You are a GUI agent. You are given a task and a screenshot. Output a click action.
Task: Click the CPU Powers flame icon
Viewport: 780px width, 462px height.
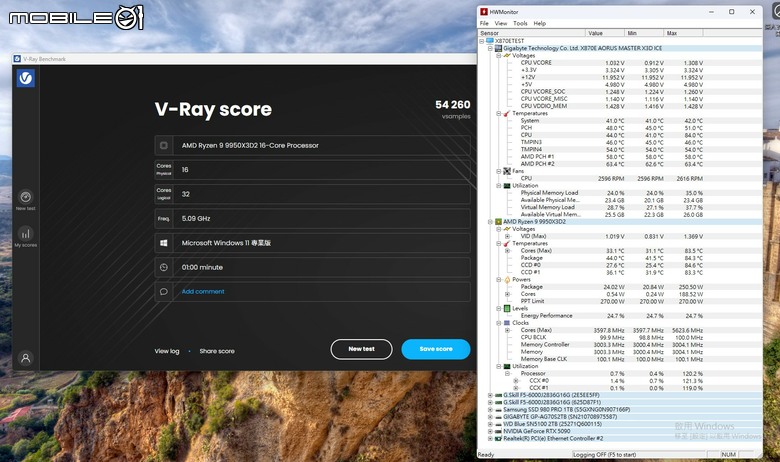click(507, 279)
